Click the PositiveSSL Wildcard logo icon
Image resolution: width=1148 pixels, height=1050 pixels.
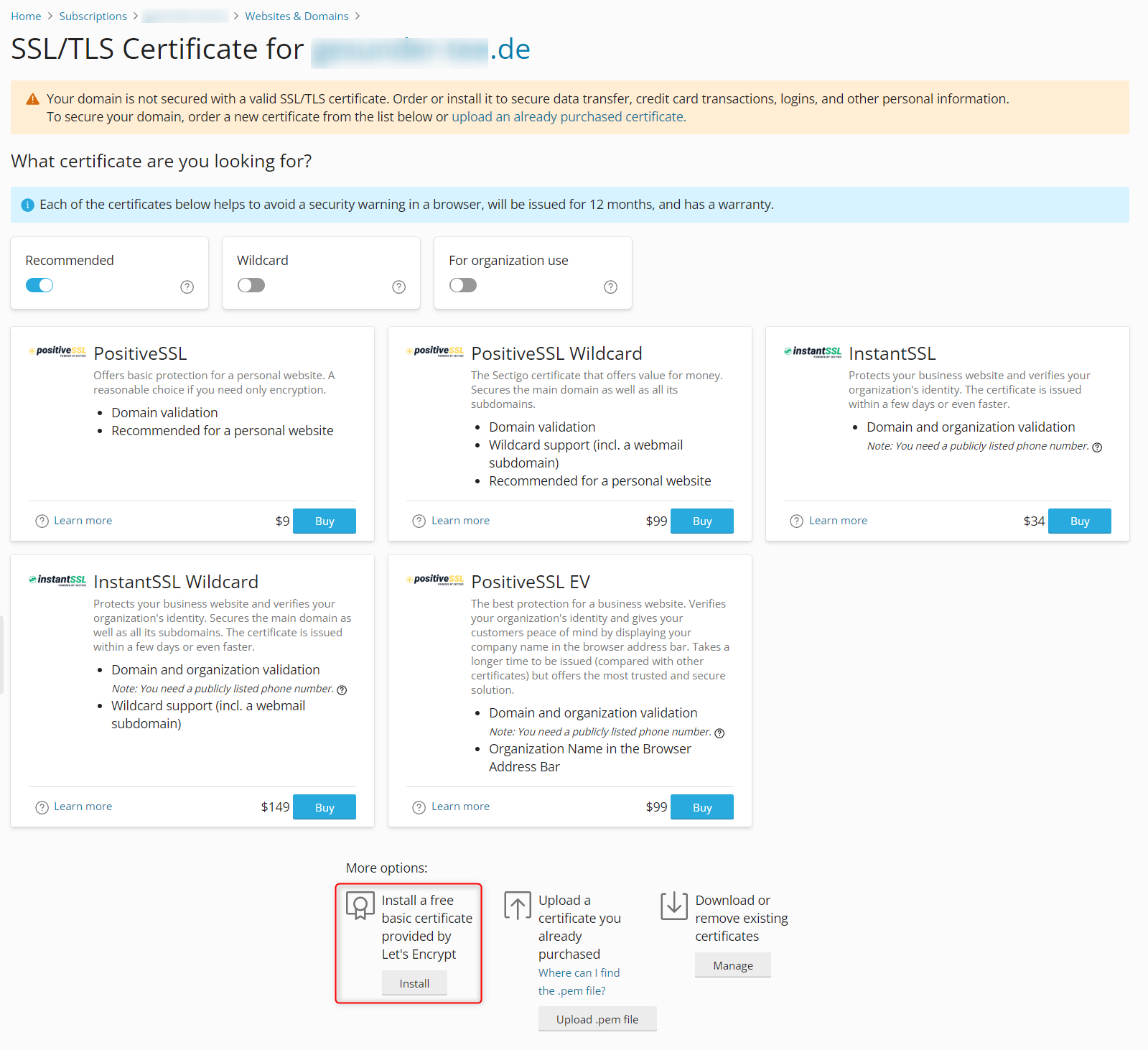[x=435, y=351]
